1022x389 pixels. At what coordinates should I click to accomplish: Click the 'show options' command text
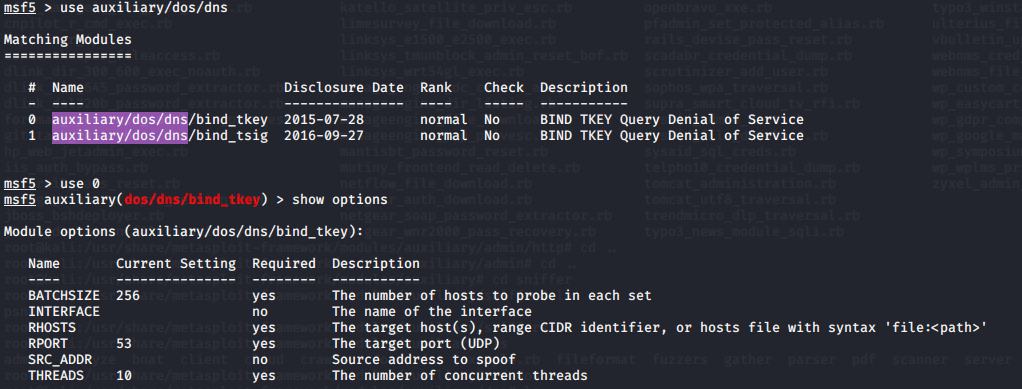(x=340, y=199)
